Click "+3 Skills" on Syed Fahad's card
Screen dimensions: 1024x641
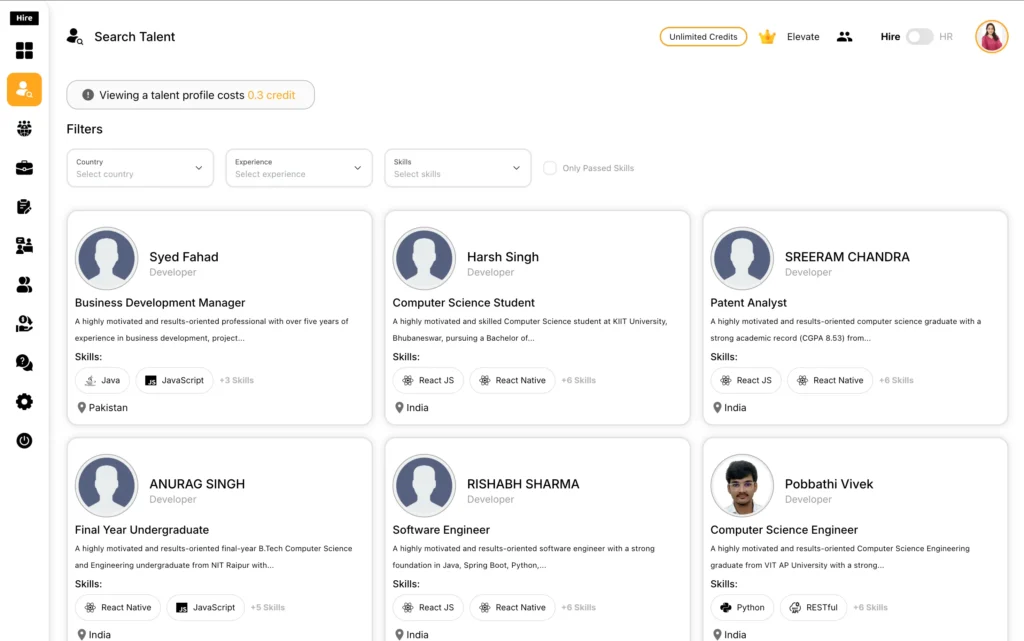point(236,381)
